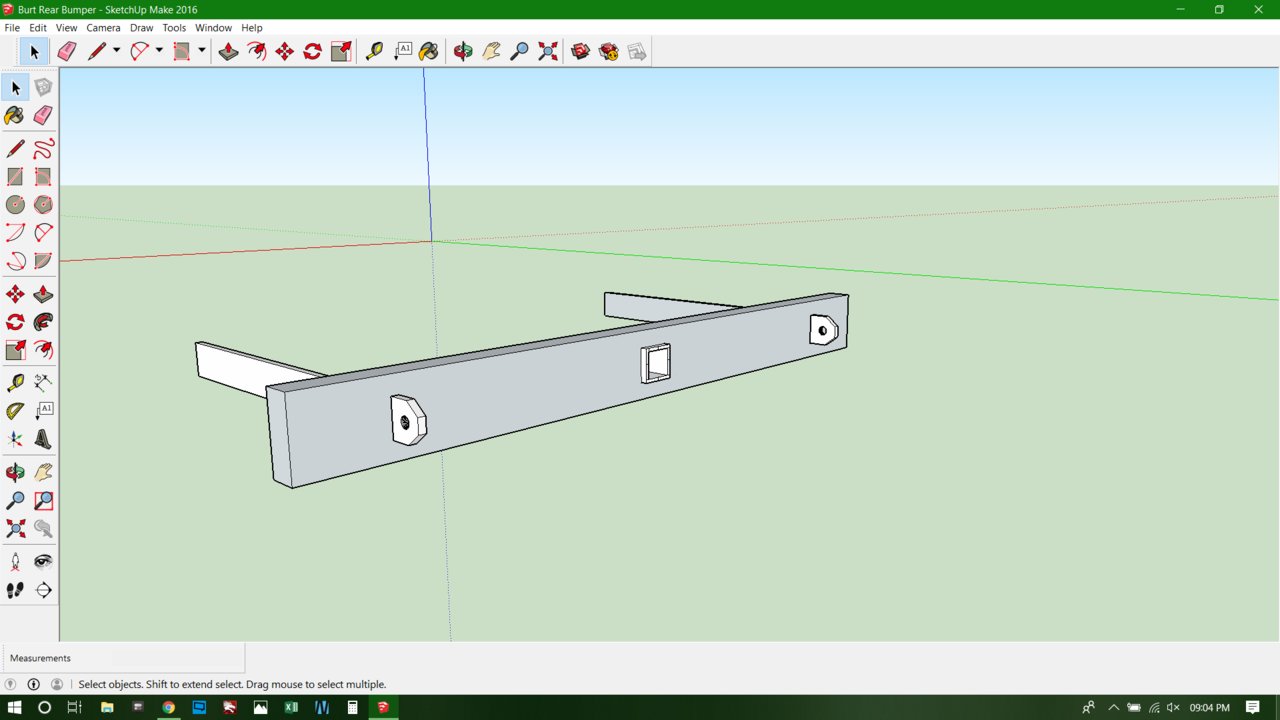Select Push/Pull in the top toolbar

pyautogui.click(x=228, y=51)
